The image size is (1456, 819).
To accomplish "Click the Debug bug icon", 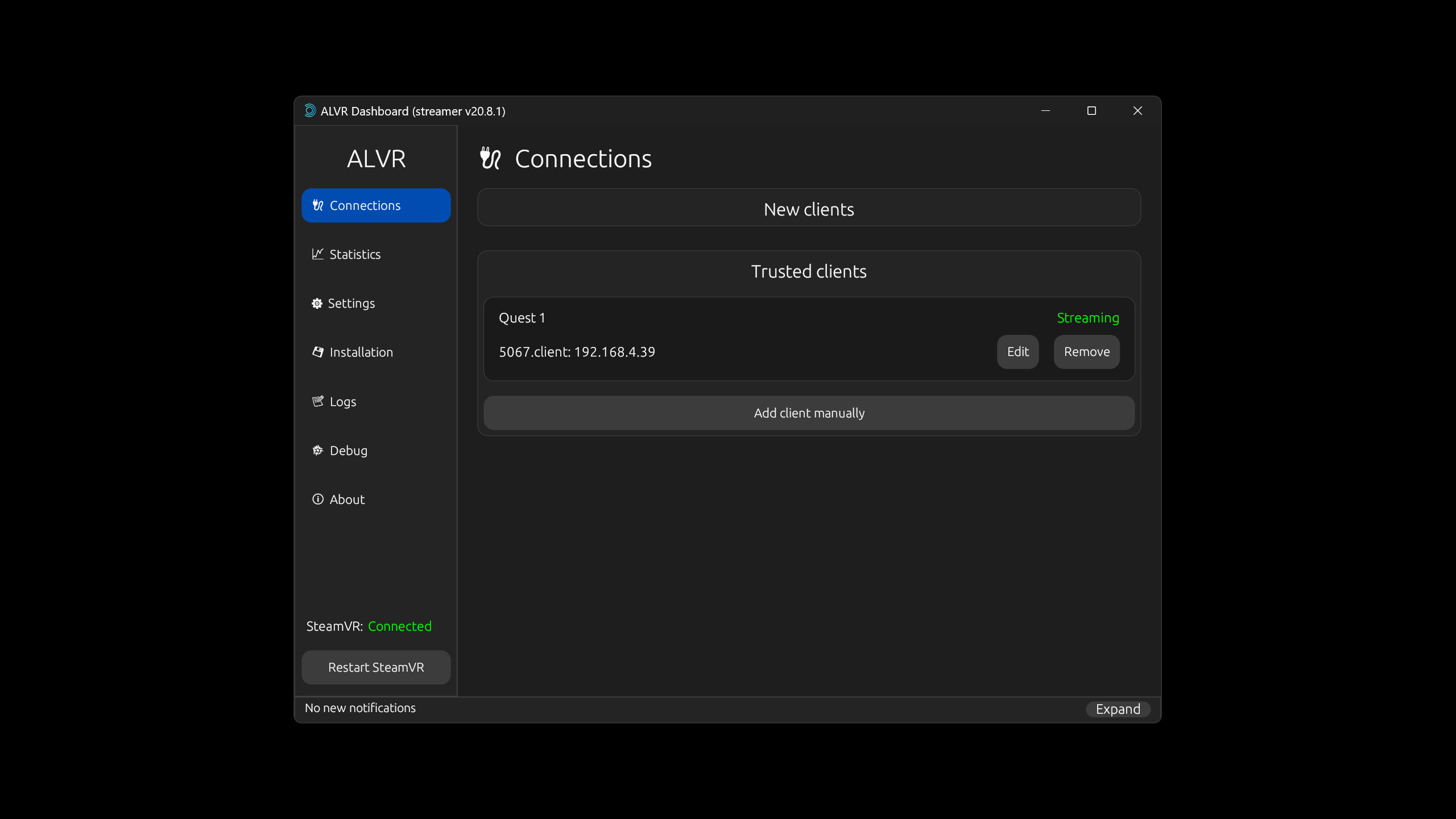I will point(318,450).
